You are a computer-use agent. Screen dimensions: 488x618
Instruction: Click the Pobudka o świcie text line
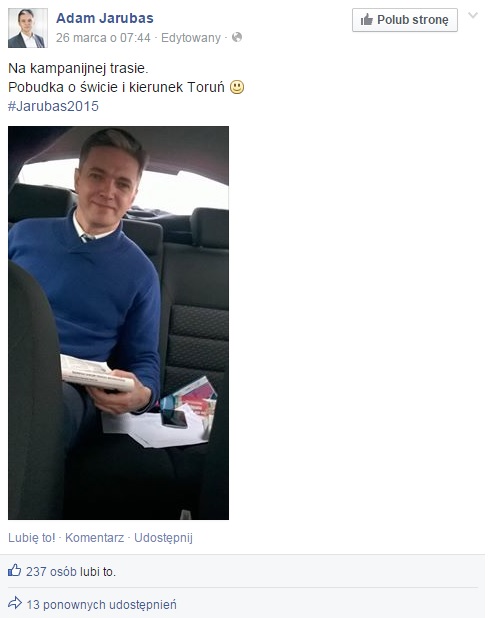pos(116,87)
